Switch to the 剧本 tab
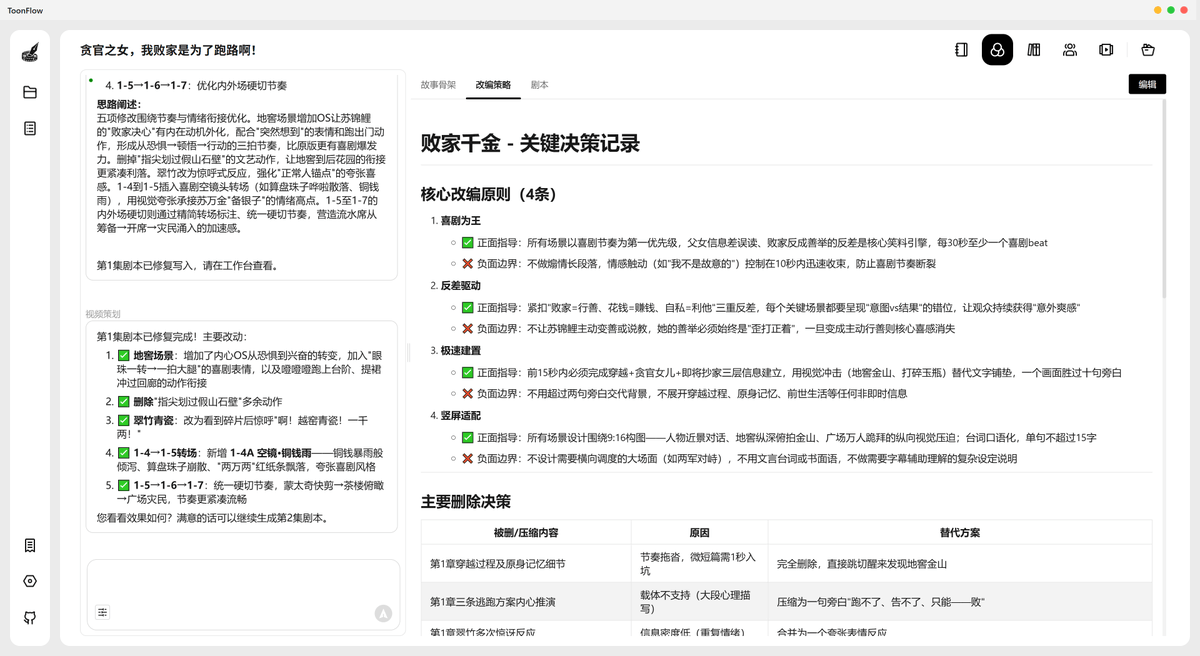This screenshot has height=656, width=1200. coord(539,85)
